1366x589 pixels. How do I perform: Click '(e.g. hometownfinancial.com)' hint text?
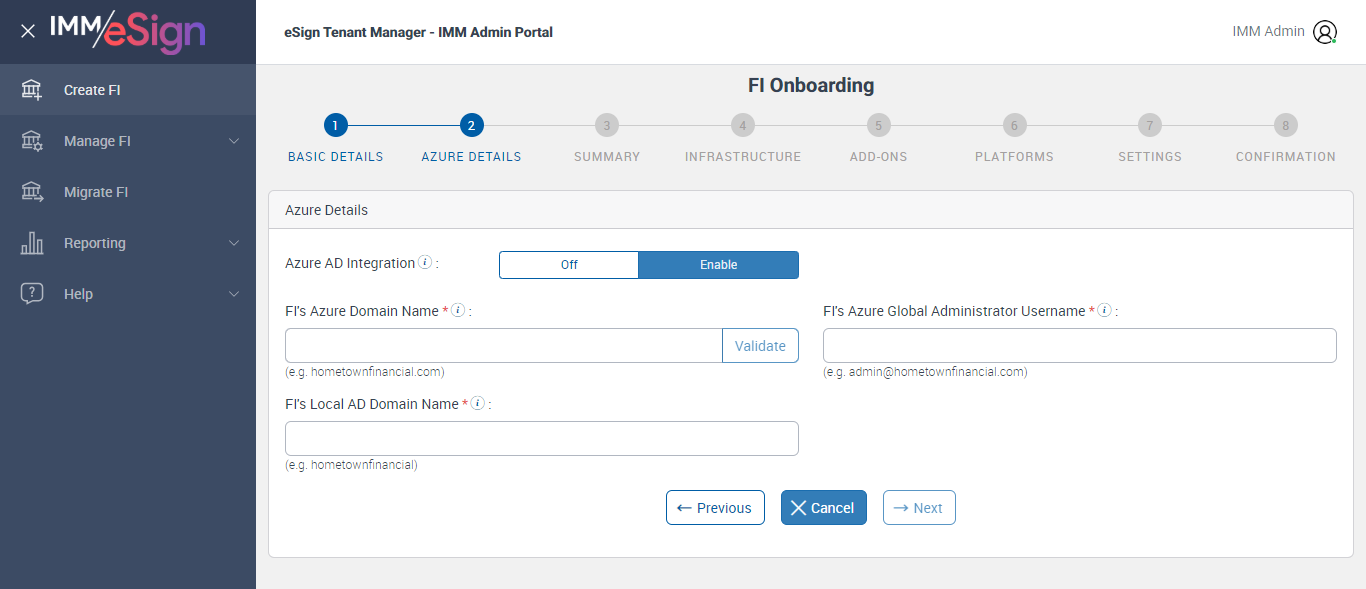365,372
